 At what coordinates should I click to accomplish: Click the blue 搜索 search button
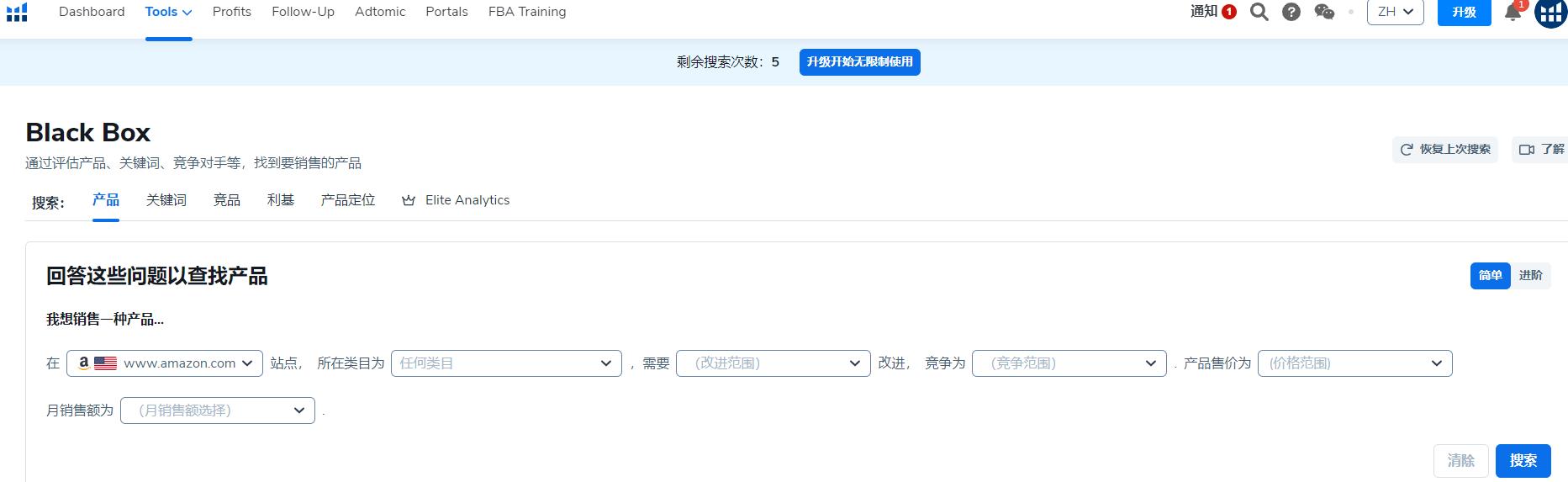1523,461
